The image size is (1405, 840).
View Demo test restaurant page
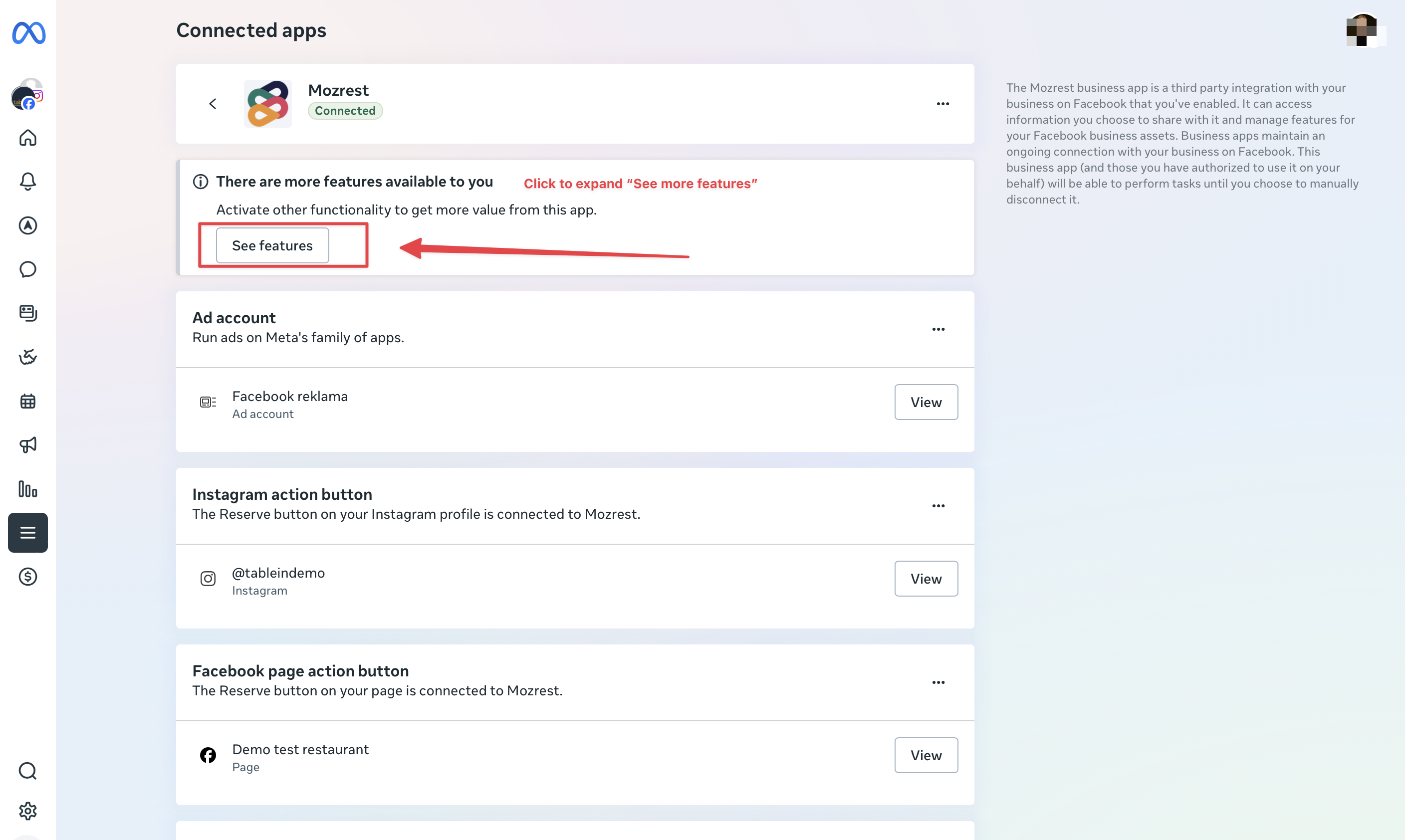pos(926,755)
